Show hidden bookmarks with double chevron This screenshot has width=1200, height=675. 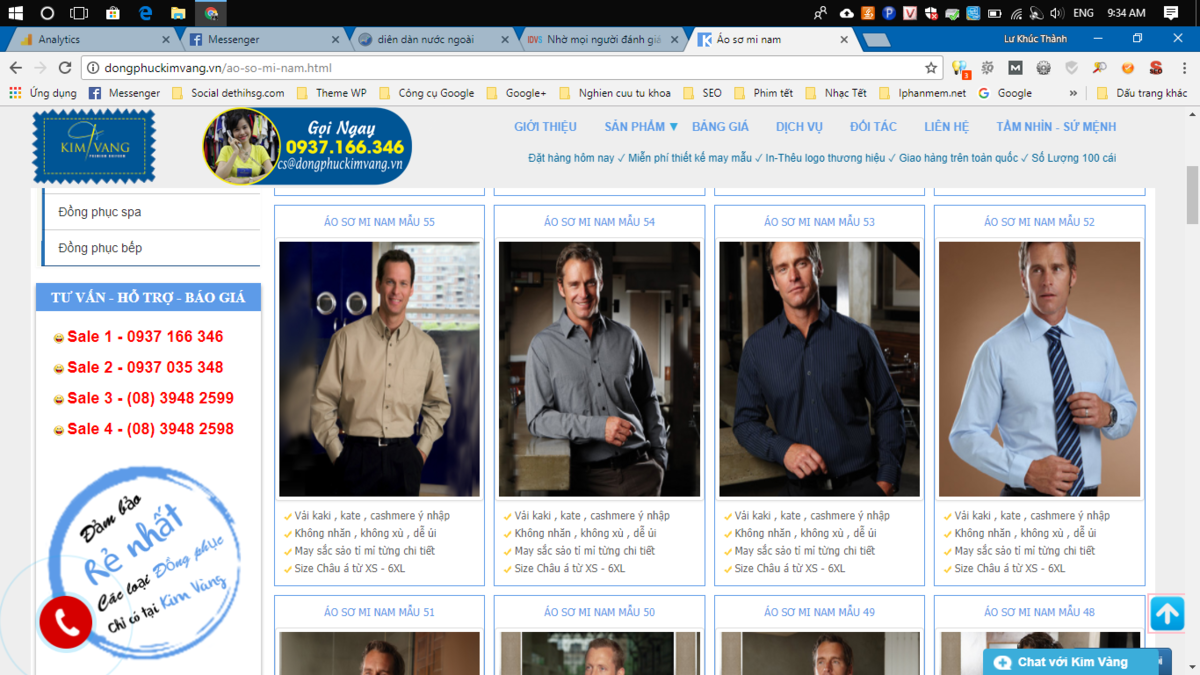click(1073, 93)
